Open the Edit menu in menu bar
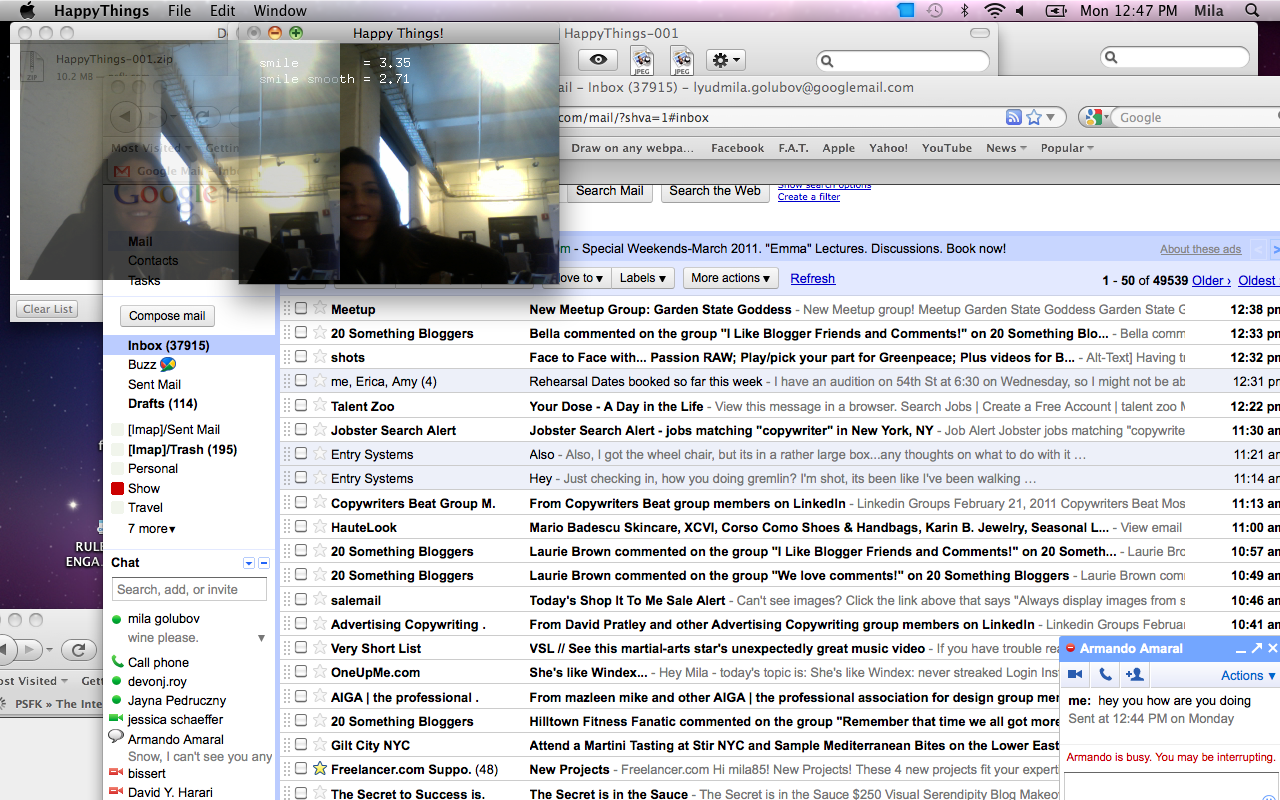The image size is (1280, 800). 222,11
